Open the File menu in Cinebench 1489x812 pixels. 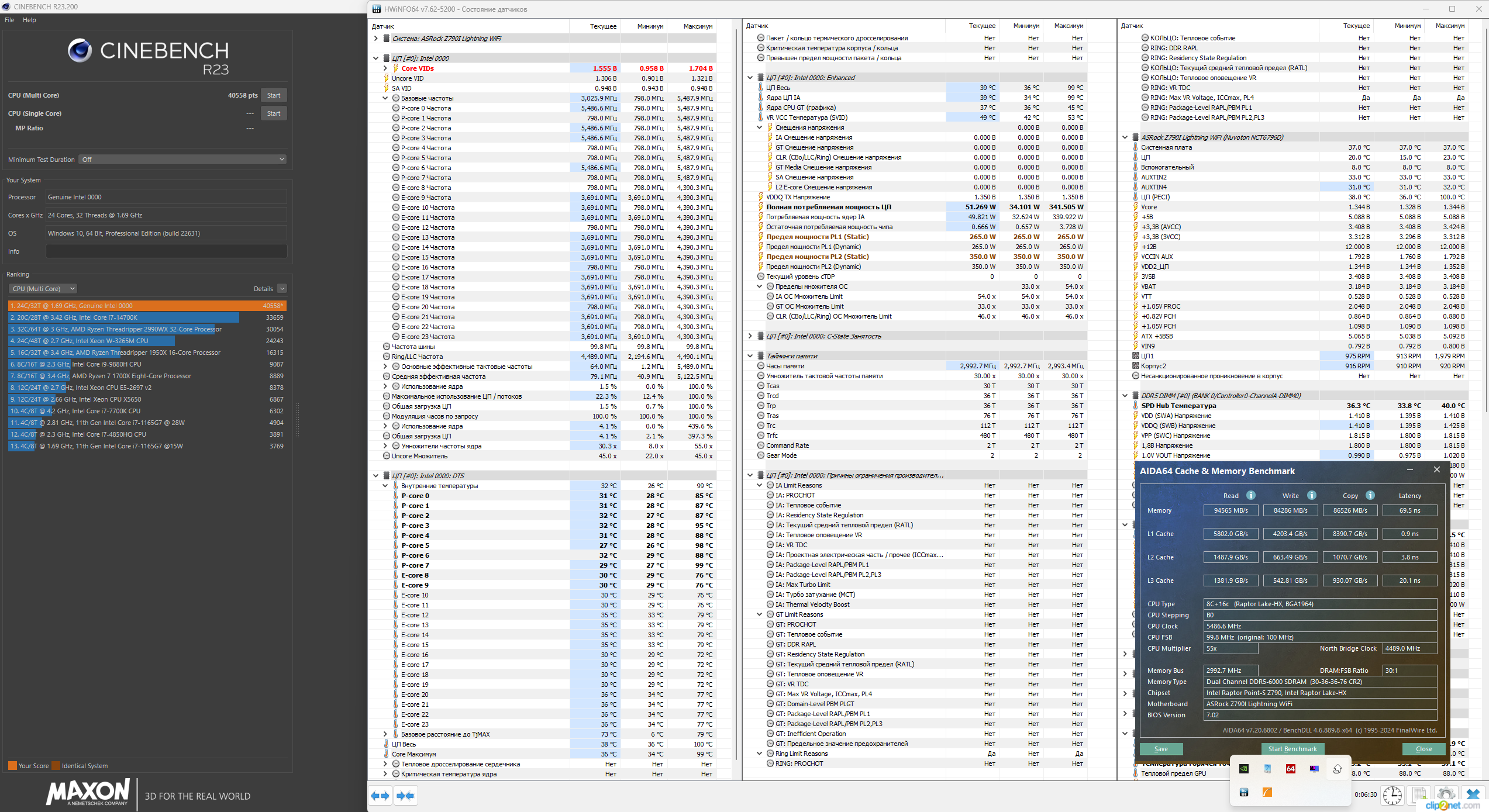click(9, 20)
